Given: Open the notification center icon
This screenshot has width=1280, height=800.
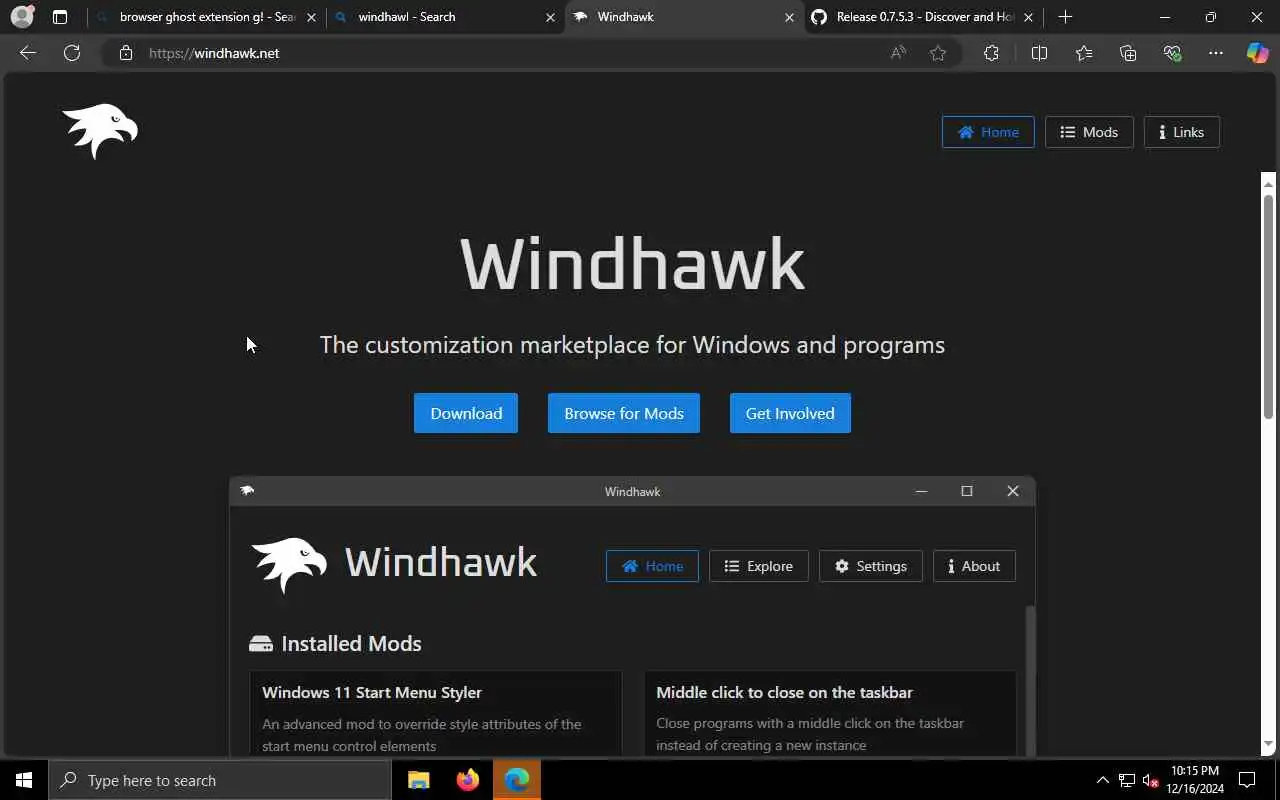Looking at the screenshot, I should pyautogui.click(x=1248, y=780).
